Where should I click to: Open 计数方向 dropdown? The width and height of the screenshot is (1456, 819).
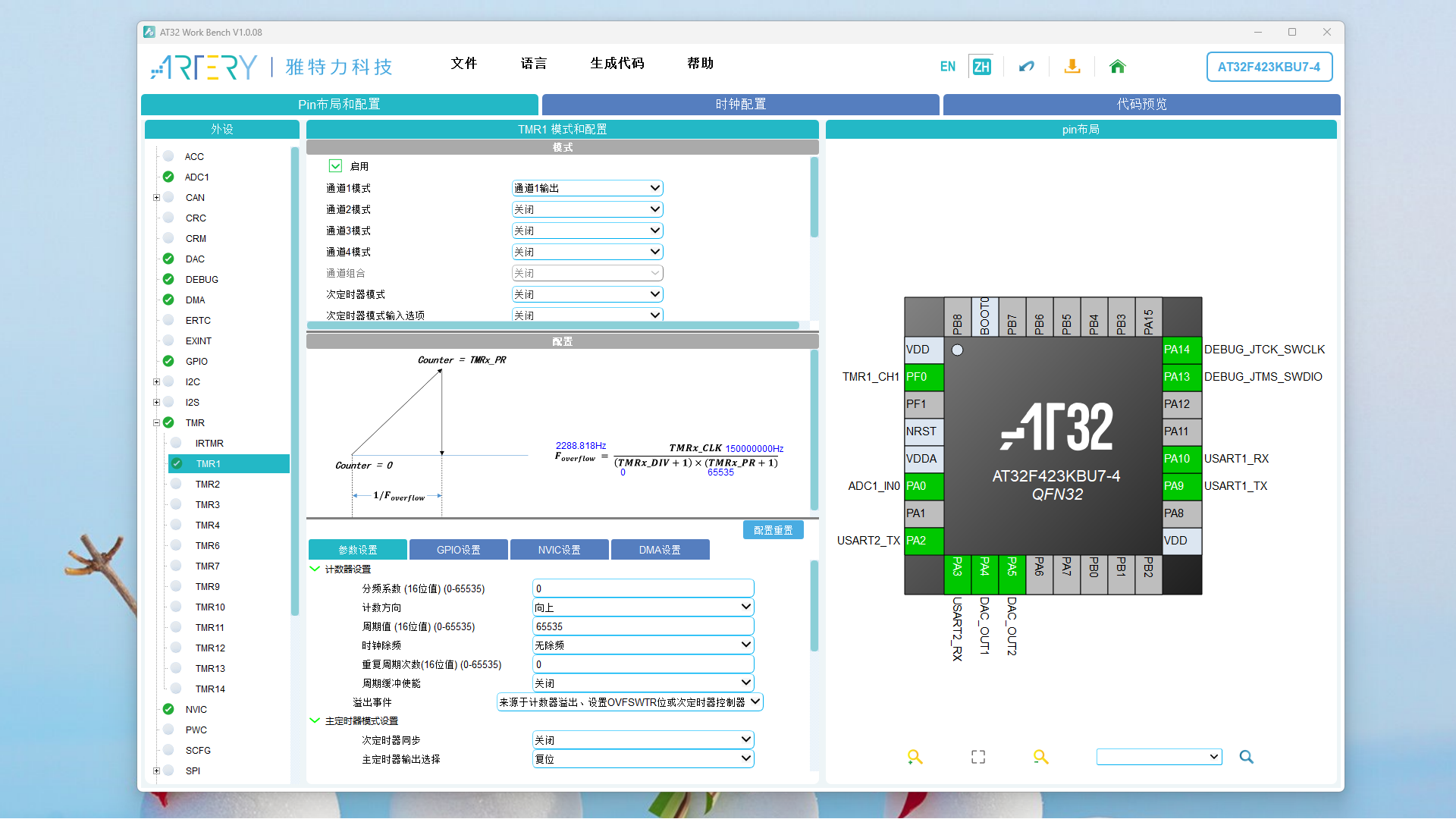point(643,607)
